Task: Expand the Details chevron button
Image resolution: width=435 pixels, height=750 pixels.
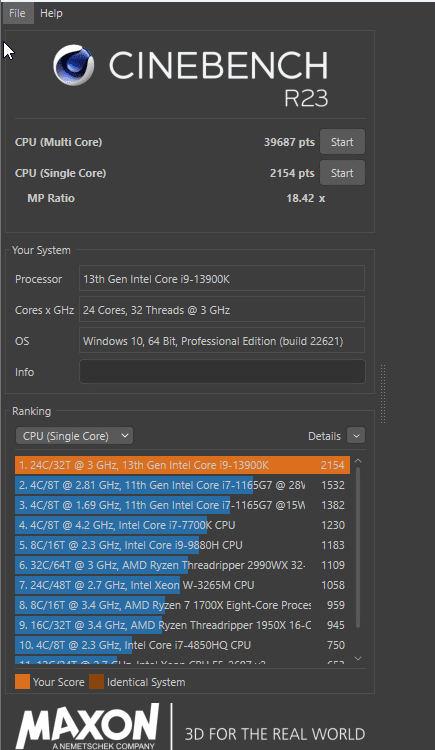Action: 356,436
